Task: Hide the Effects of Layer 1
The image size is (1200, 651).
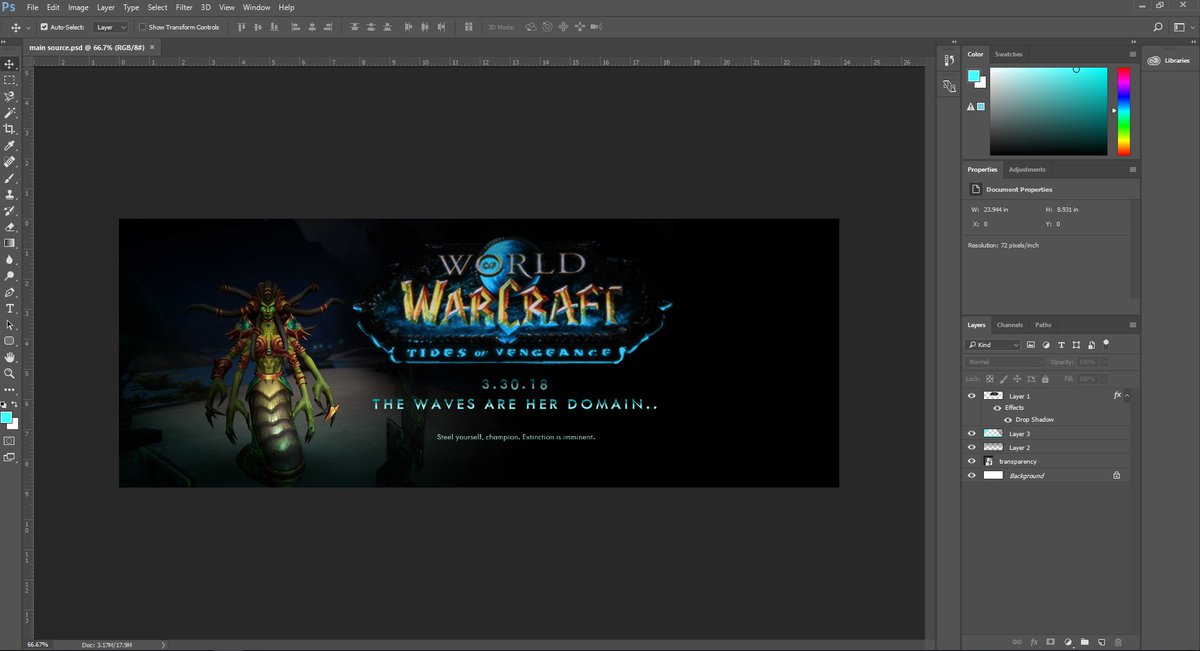Action: pos(997,408)
